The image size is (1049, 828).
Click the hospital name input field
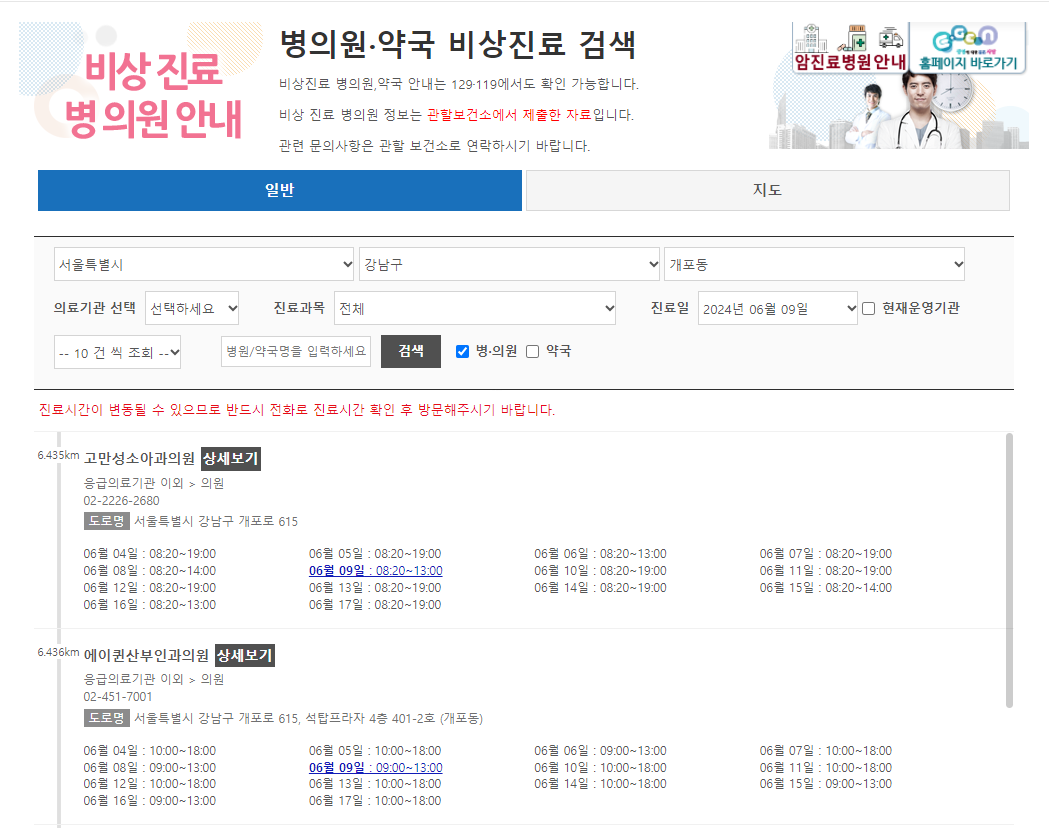point(295,351)
